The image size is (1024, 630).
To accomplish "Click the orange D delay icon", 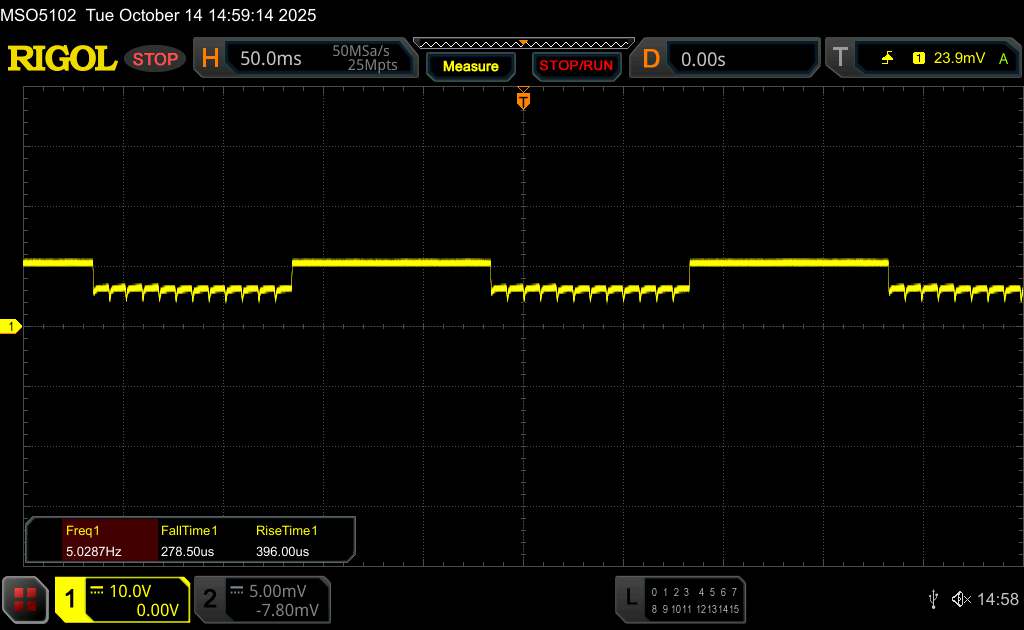I will 651,59.
